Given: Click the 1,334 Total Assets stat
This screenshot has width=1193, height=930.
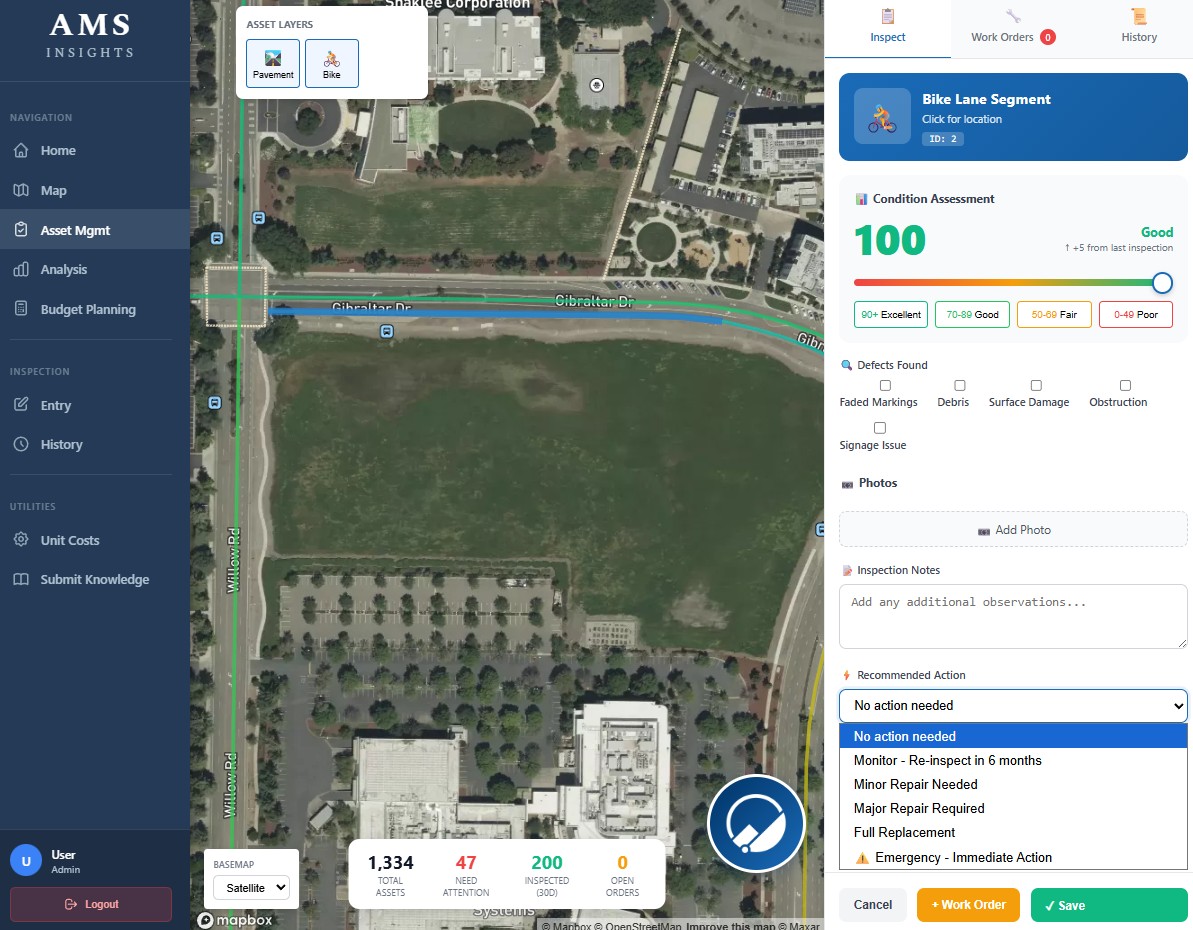Looking at the screenshot, I should point(390,874).
